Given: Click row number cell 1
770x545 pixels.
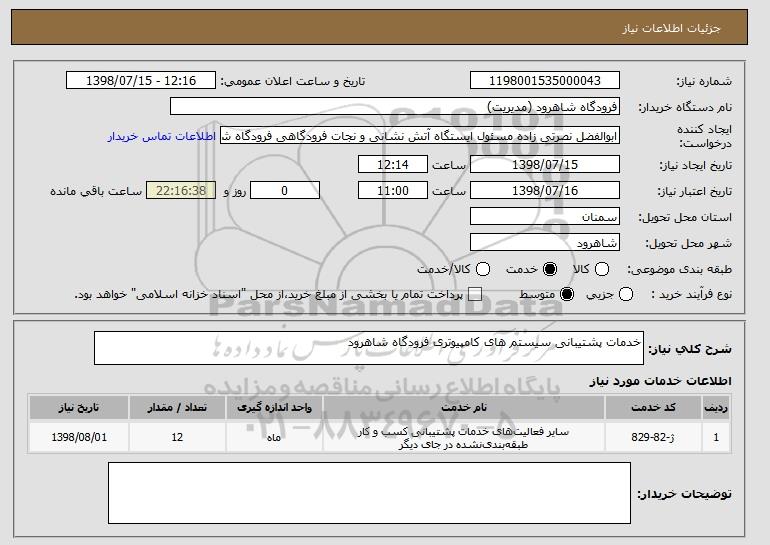Looking at the screenshot, I should [x=716, y=437].
